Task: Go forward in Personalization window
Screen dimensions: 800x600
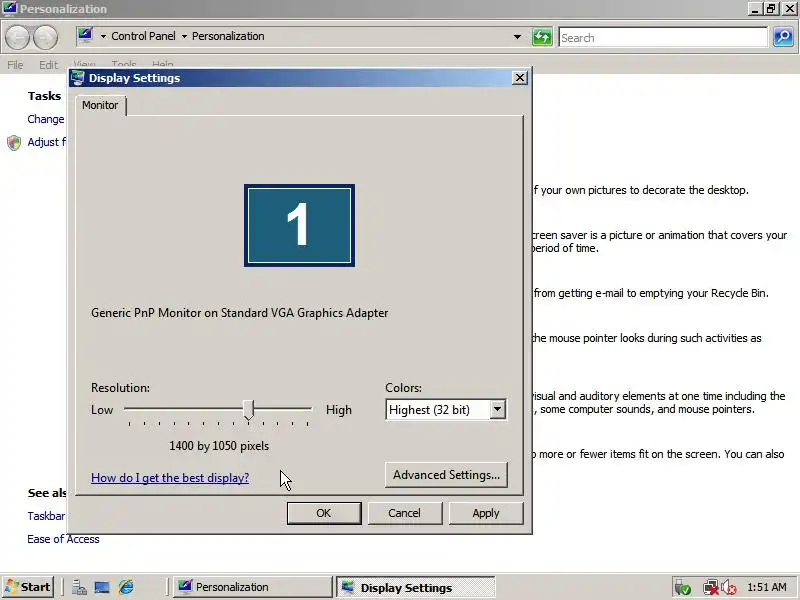Action: pyautogui.click(x=45, y=37)
